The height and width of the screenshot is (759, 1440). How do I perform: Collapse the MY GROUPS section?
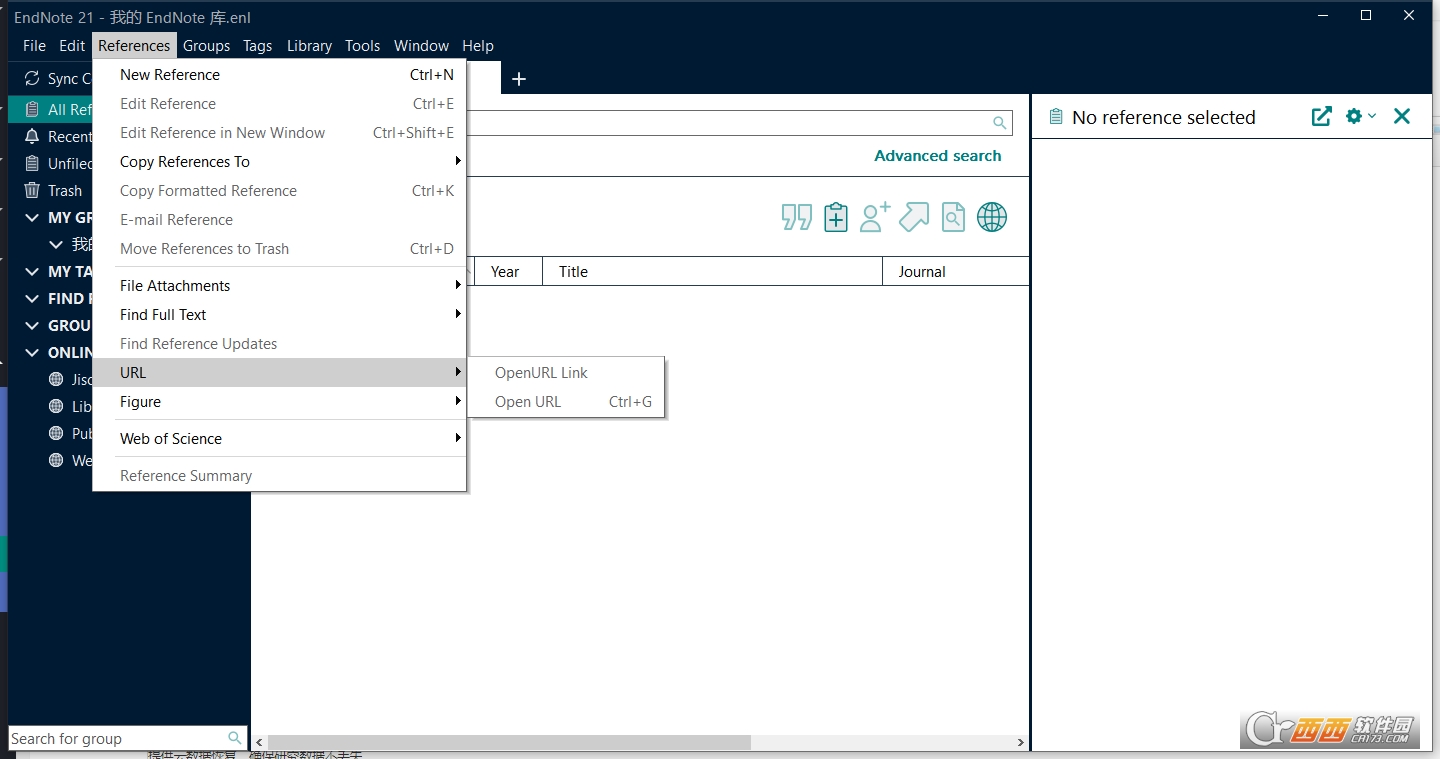pyautogui.click(x=32, y=218)
